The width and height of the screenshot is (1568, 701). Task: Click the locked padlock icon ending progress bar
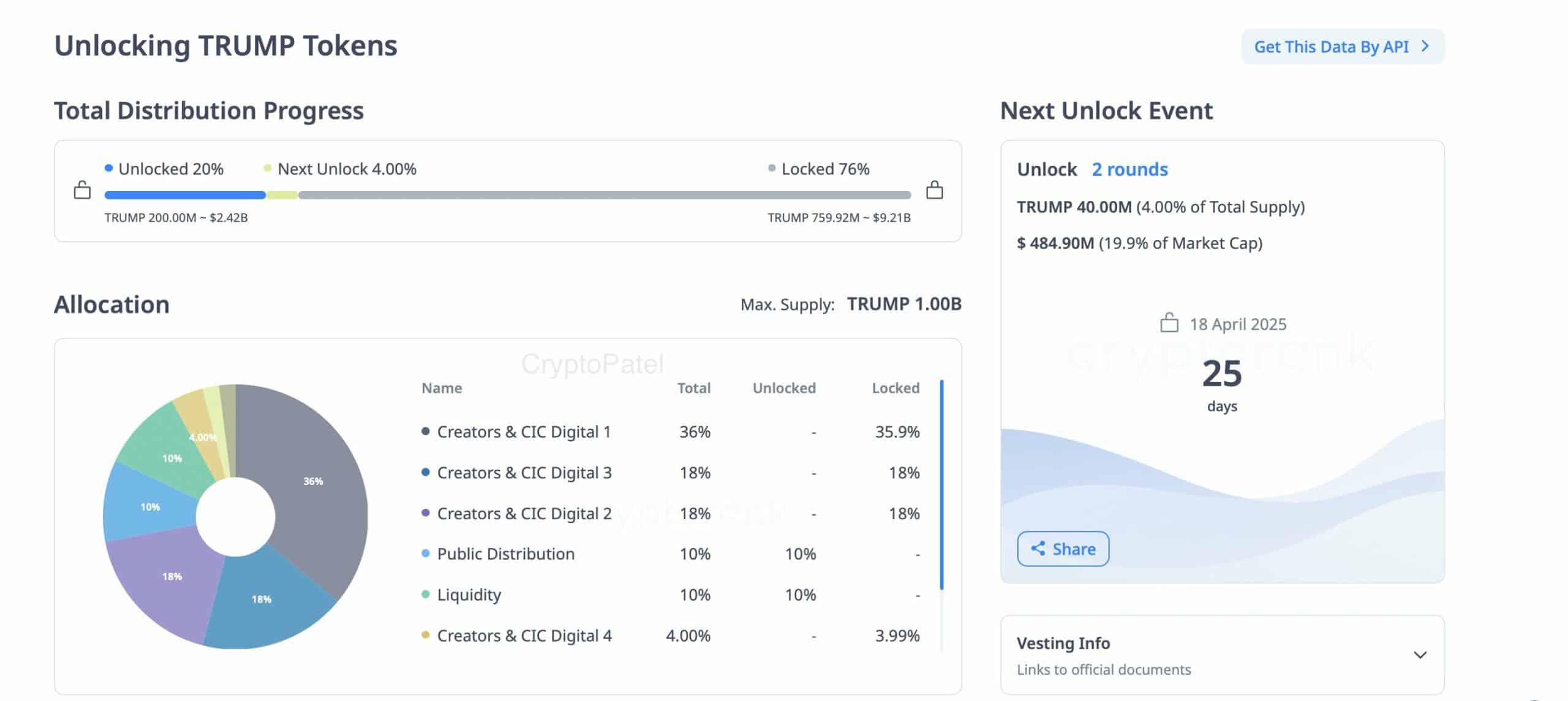point(934,190)
